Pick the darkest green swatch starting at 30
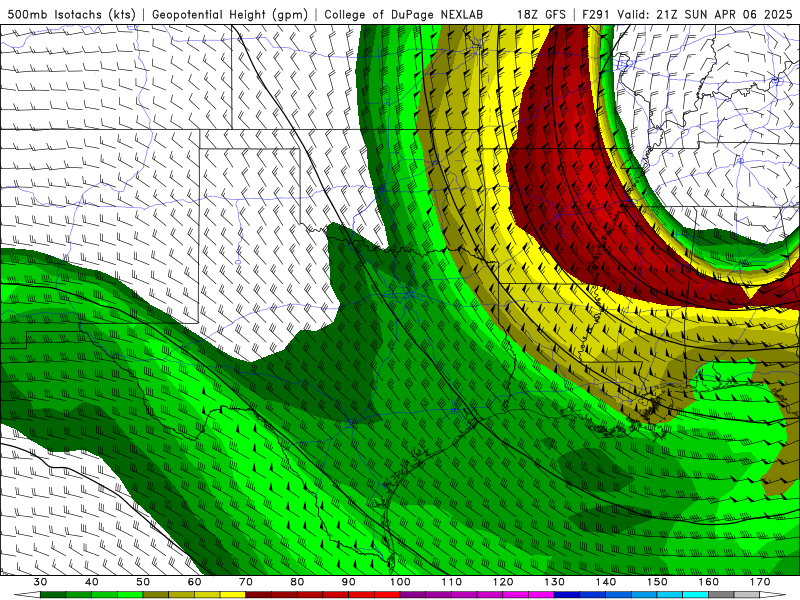Screen dimensions: 800x600 (53, 595)
